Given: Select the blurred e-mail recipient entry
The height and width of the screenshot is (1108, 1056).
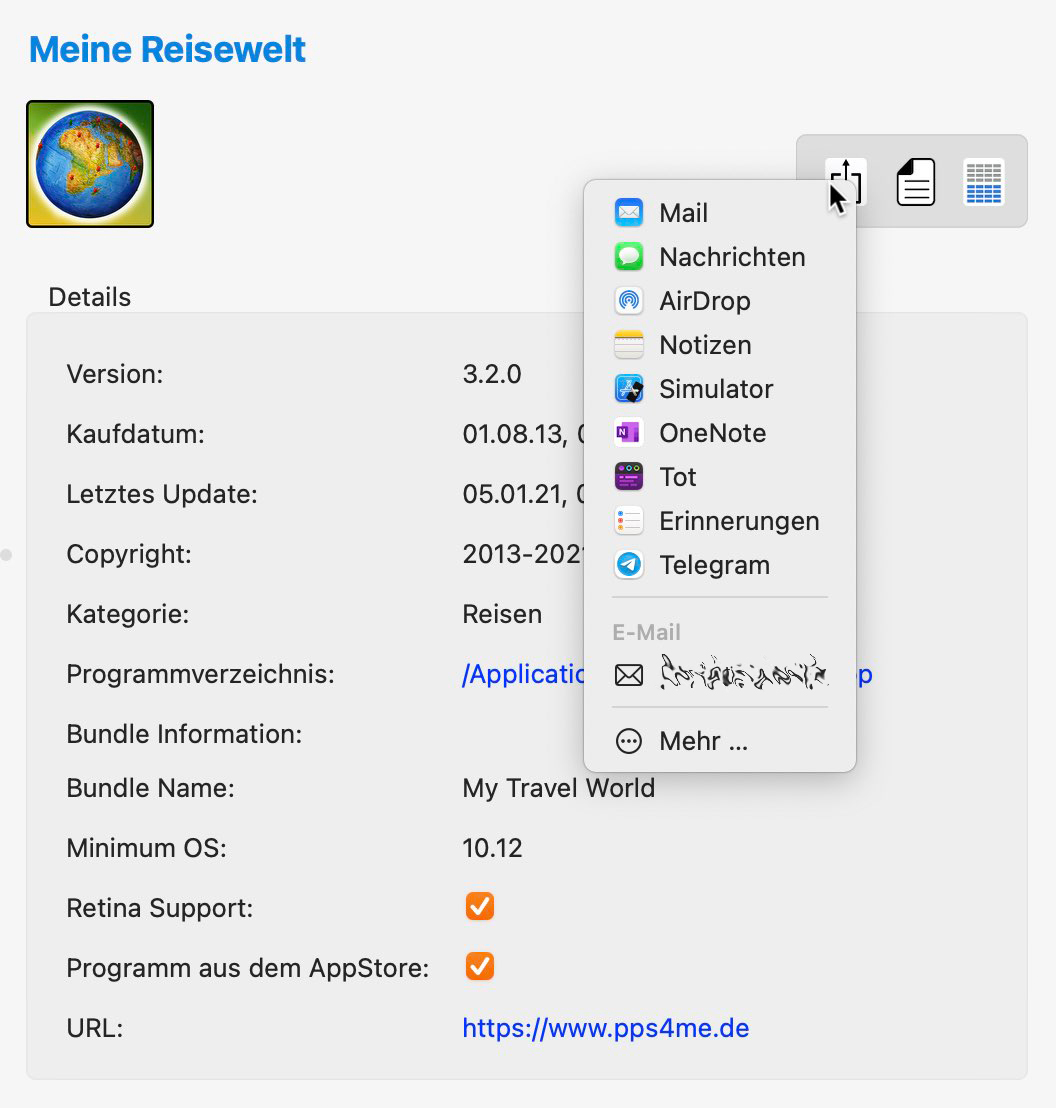Looking at the screenshot, I should [720, 675].
